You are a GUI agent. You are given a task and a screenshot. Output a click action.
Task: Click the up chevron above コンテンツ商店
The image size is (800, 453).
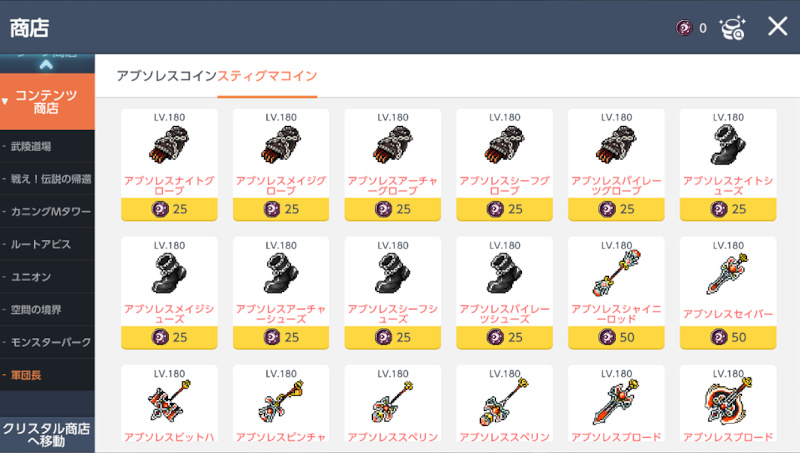(46, 64)
